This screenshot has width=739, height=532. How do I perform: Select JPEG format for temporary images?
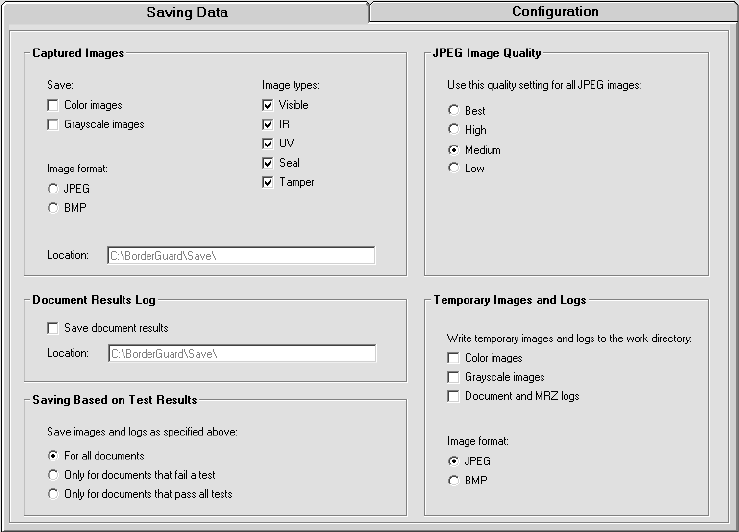coord(453,461)
